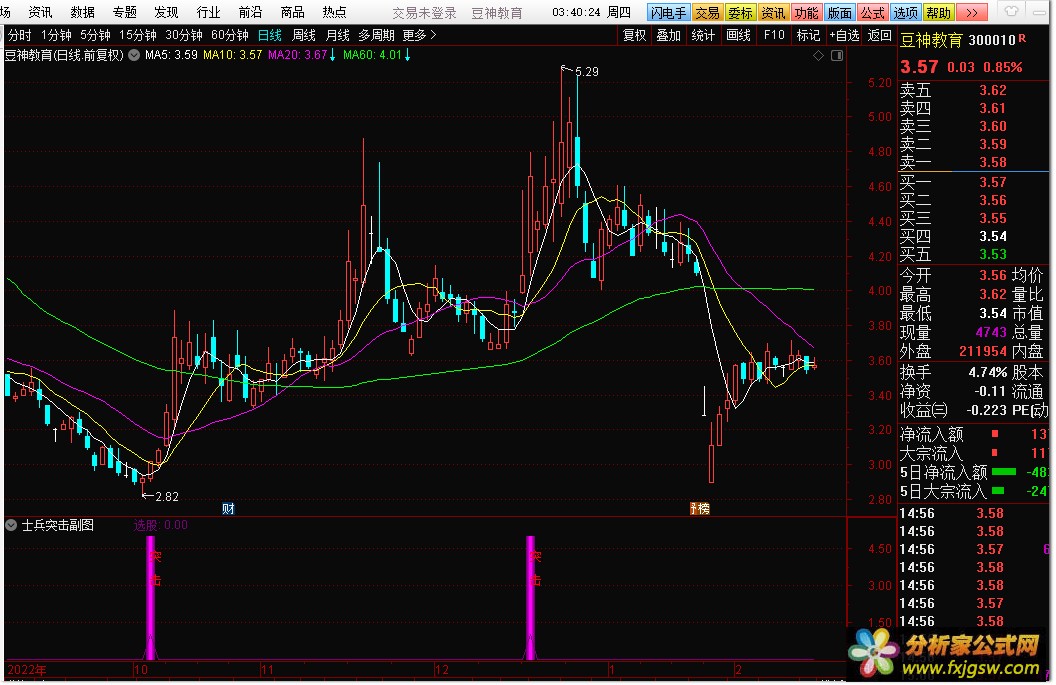Open the 热点 menu
1056x685 pixels.
coord(334,12)
